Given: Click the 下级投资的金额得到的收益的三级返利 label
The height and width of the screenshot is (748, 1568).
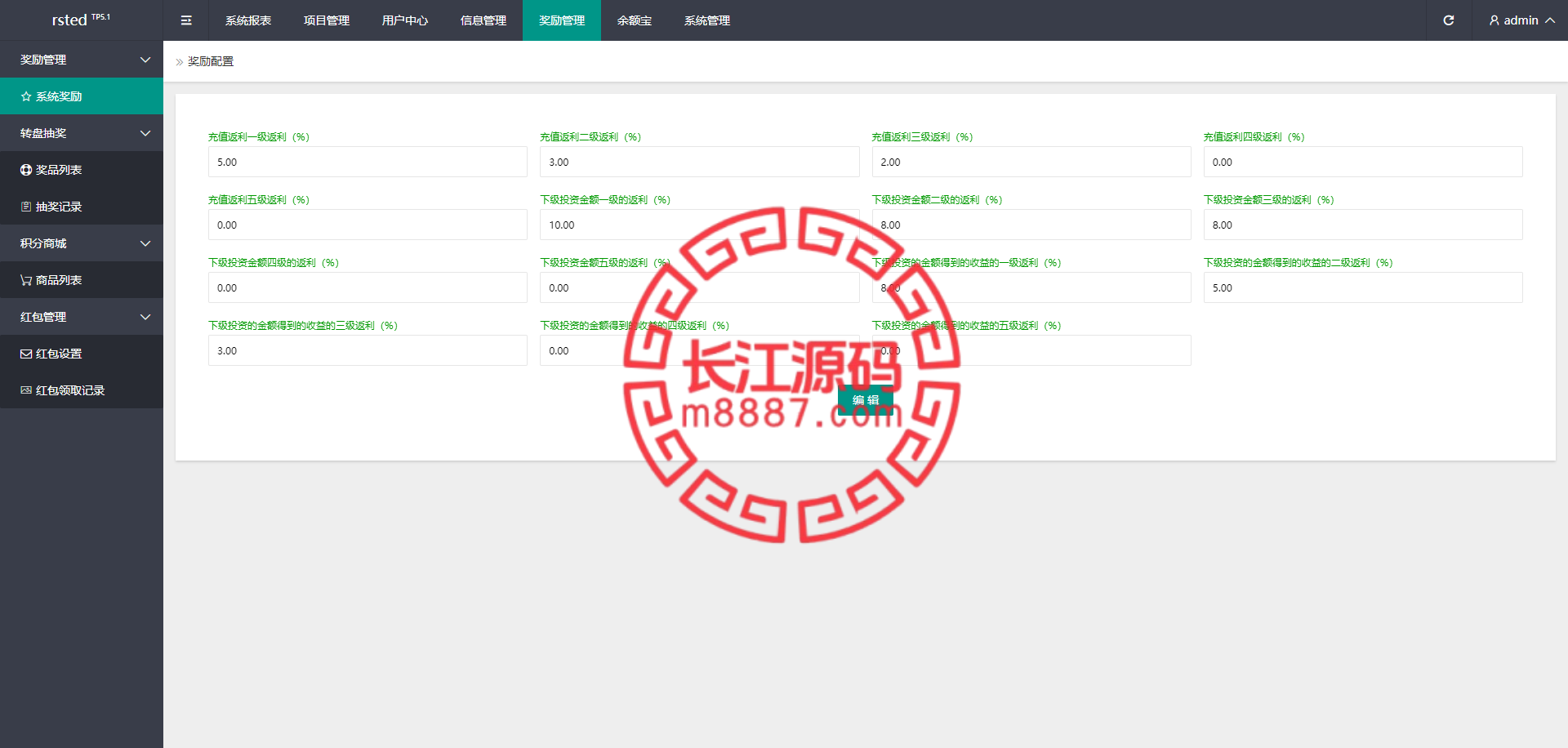Looking at the screenshot, I should tap(303, 326).
